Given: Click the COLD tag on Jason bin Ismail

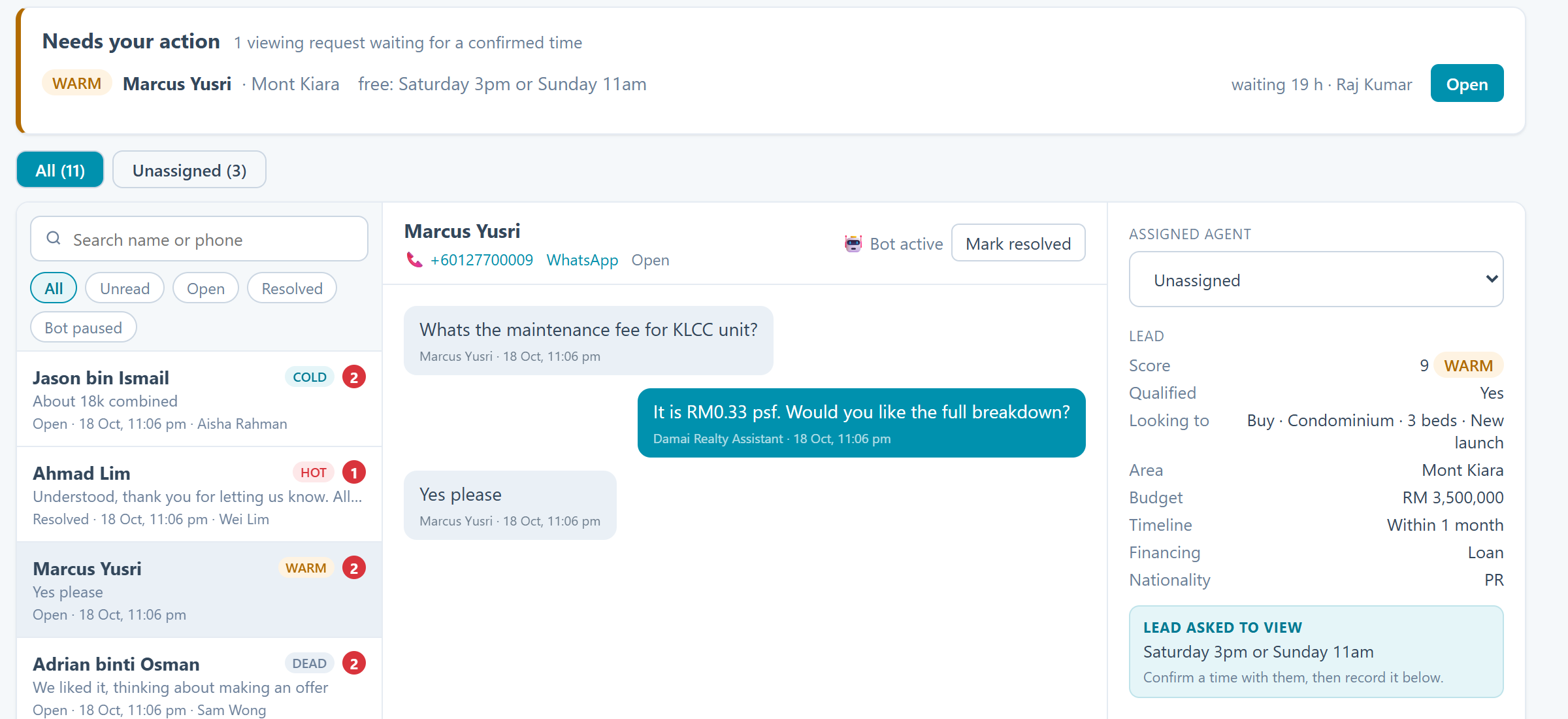Looking at the screenshot, I should (x=310, y=377).
